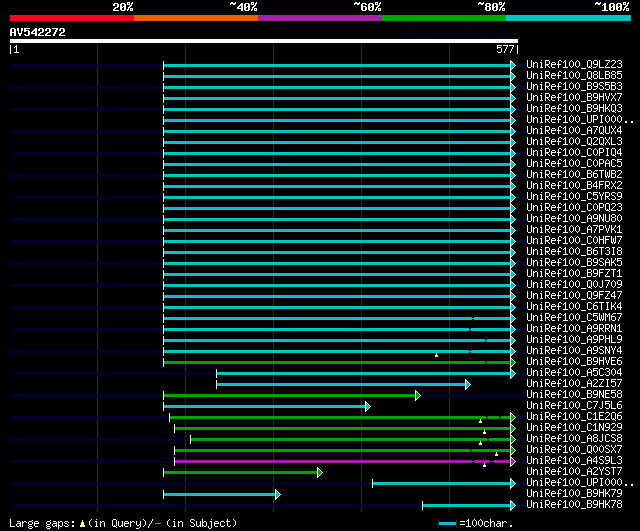Viewport: 640px width, 531px height.
Task: Select UniRef100_A9NU80 label
Action: coord(574,219)
